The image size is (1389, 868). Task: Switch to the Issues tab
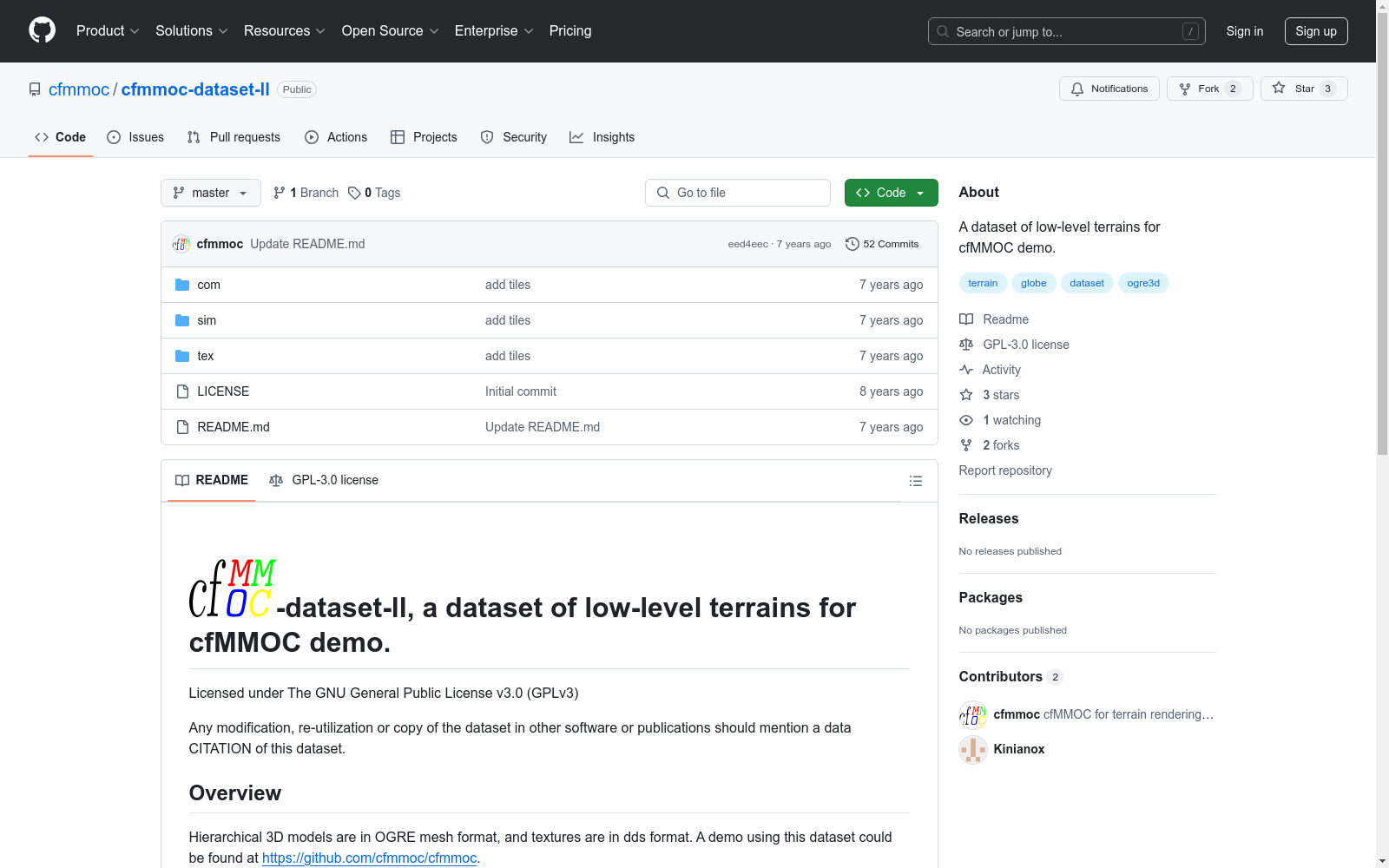(135, 137)
